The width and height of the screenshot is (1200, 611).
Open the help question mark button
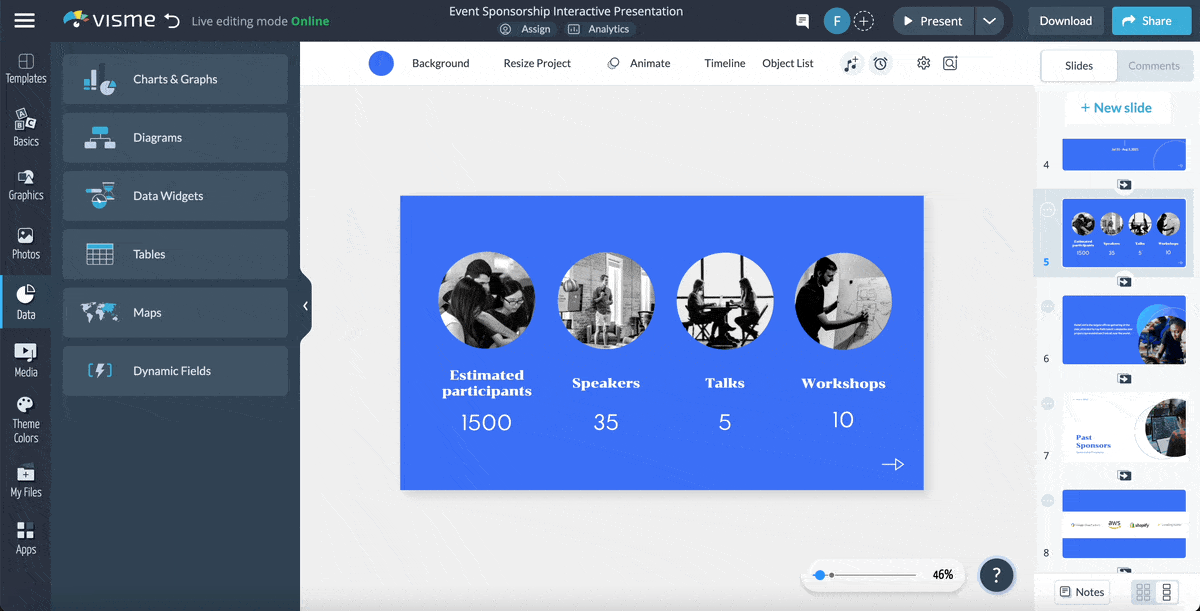point(996,575)
